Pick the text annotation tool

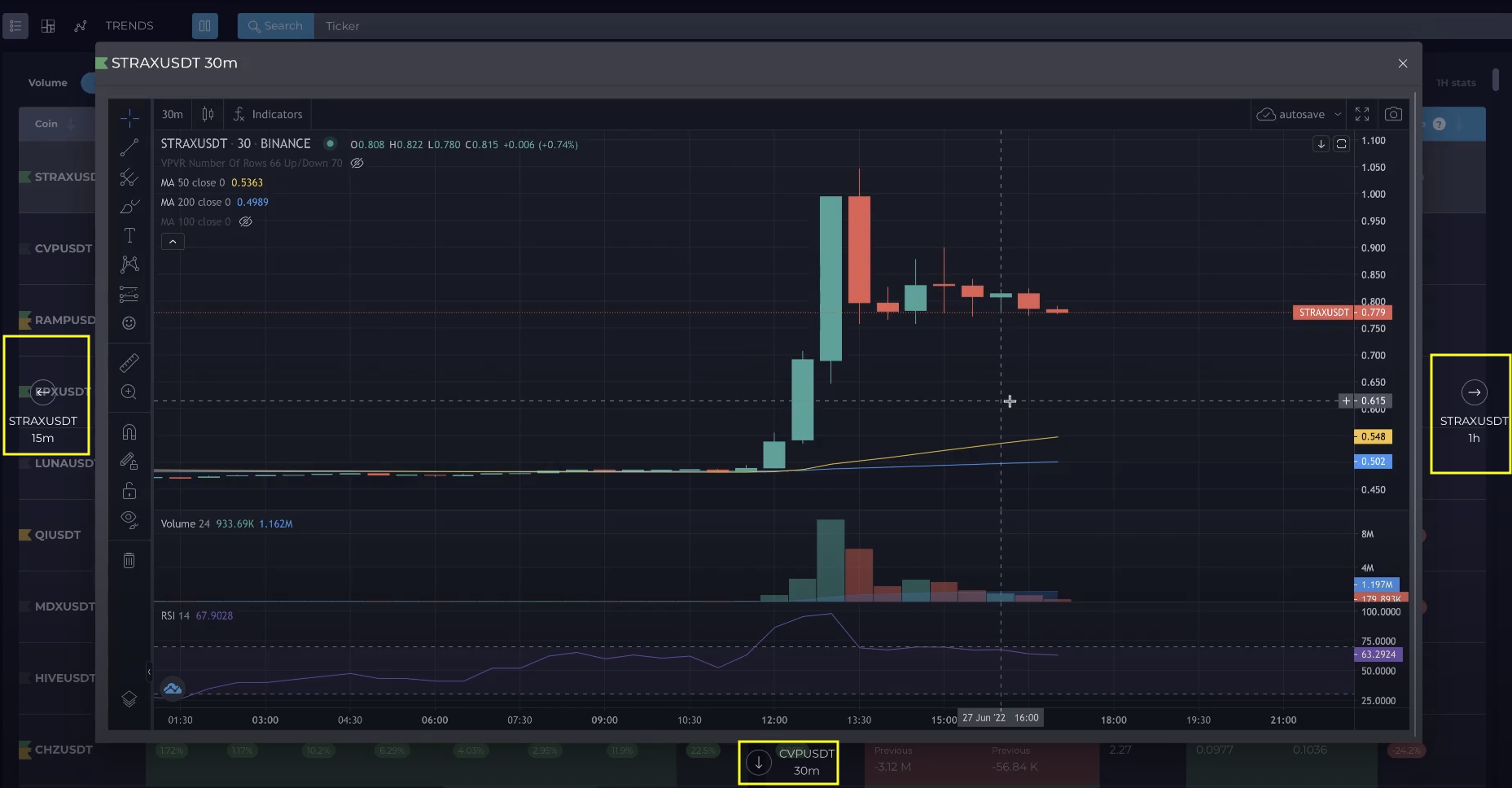point(129,235)
